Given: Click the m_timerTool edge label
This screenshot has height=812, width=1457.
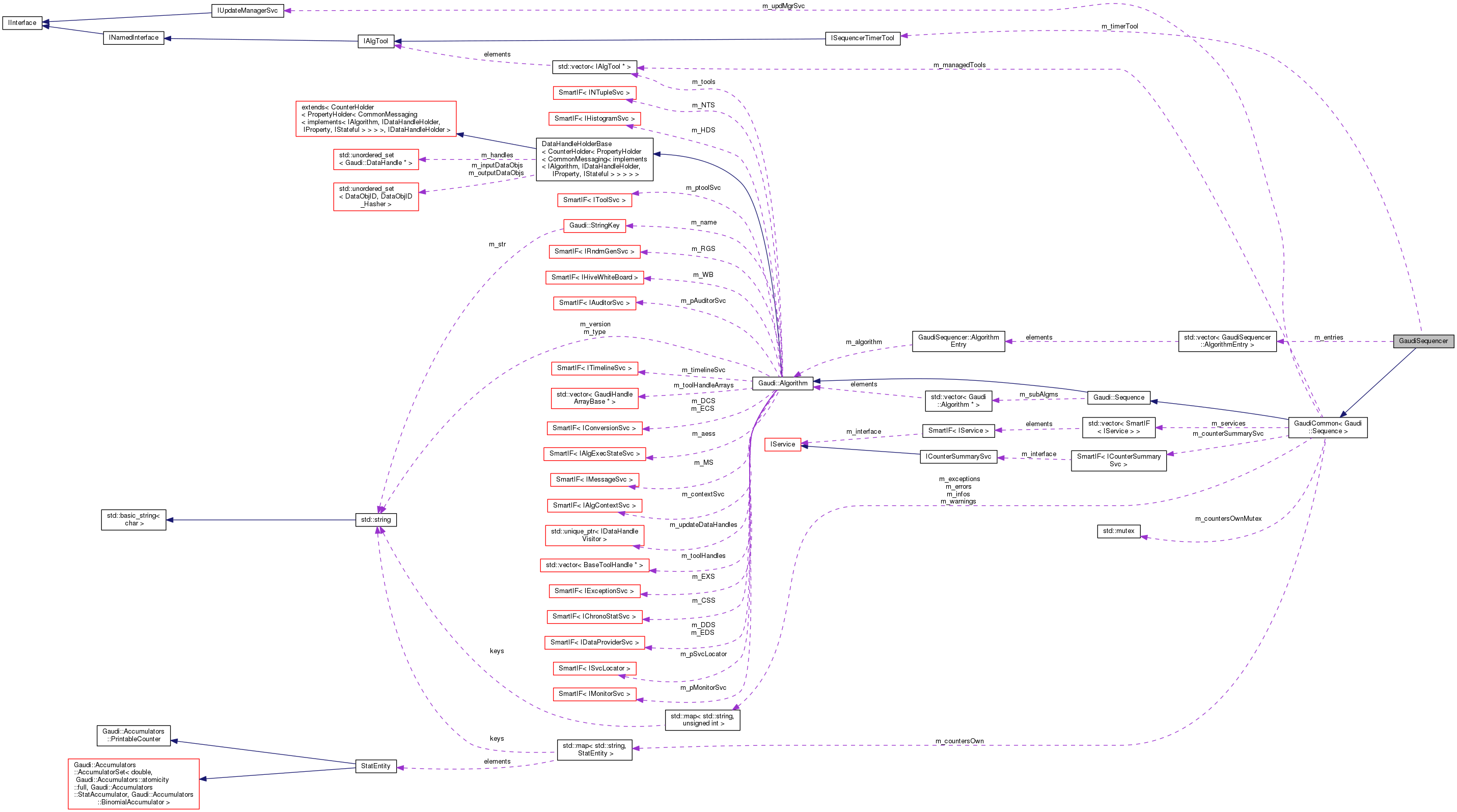Looking at the screenshot, I should tap(1120, 26).
